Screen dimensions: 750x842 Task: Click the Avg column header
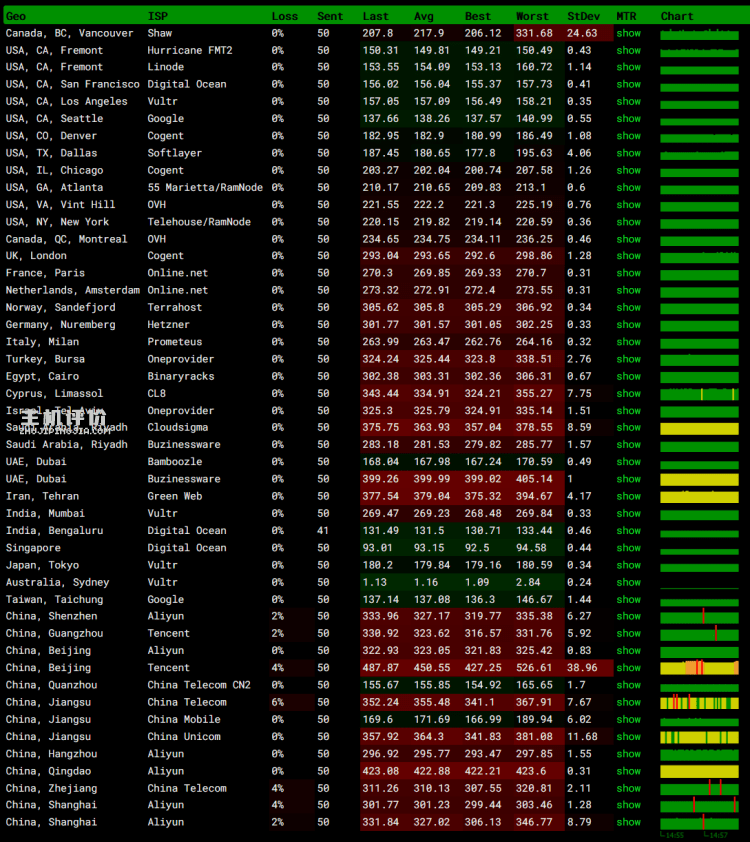click(x=424, y=16)
